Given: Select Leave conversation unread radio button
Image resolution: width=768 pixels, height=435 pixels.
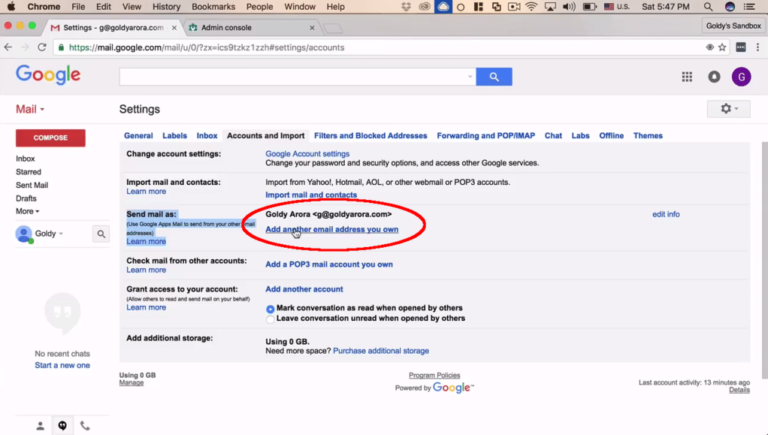Looking at the screenshot, I should [x=270, y=319].
